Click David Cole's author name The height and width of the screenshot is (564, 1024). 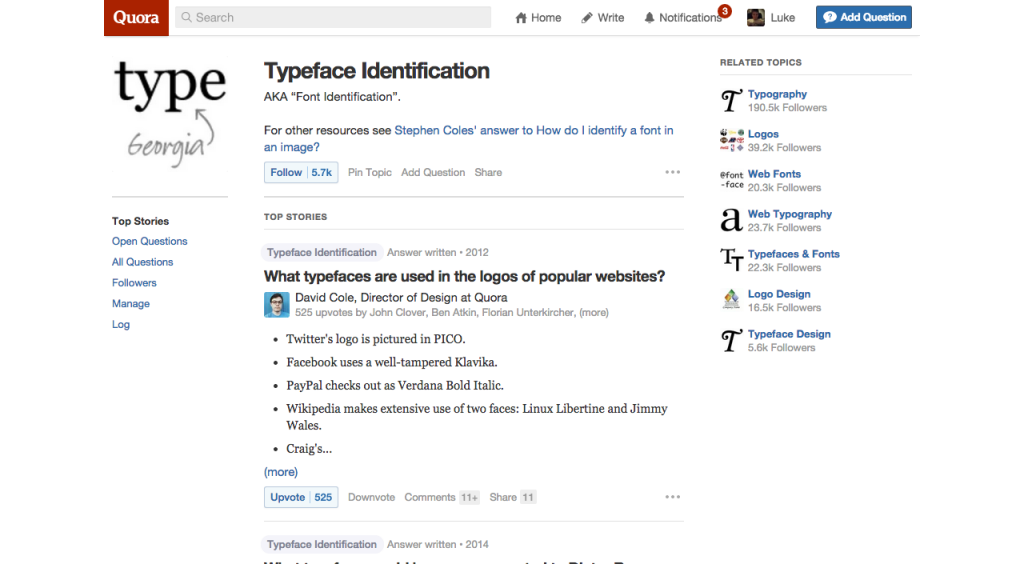pos(325,298)
